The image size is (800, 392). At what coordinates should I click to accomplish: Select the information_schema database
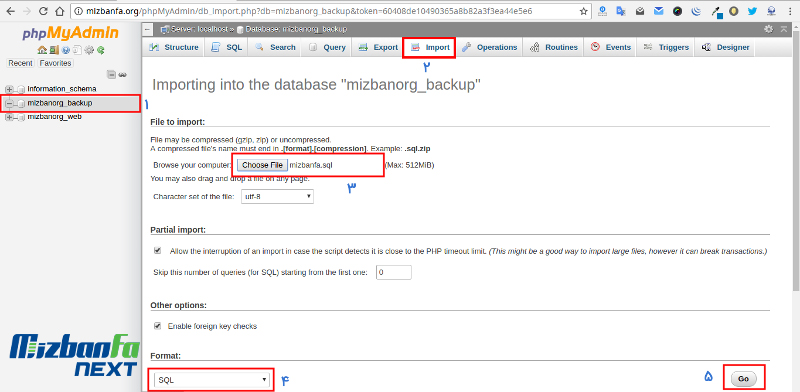point(62,89)
